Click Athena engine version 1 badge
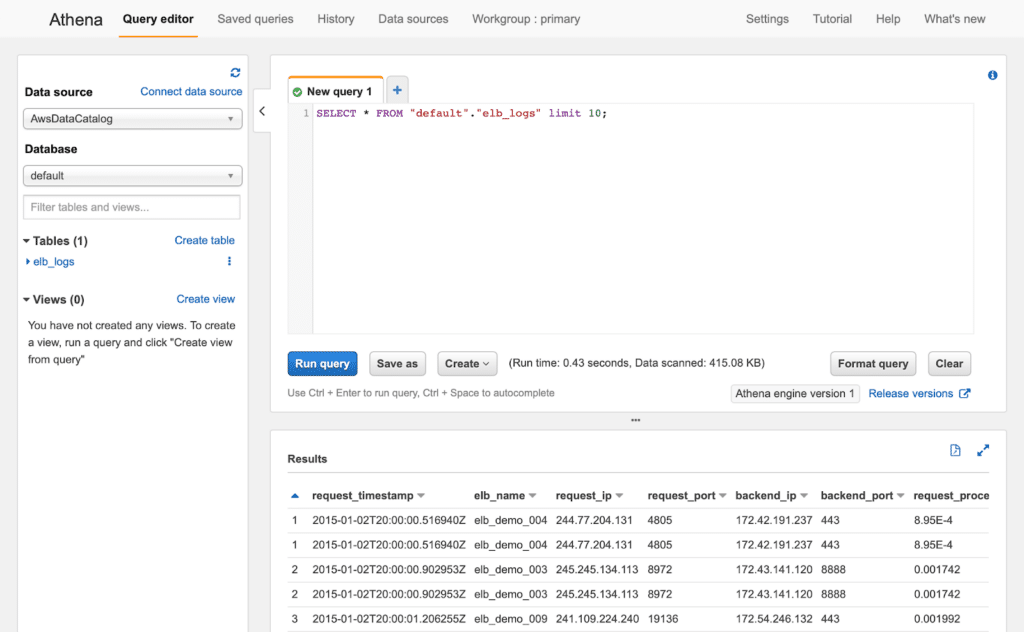Viewport: 1024px width, 632px height. click(795, 393)
